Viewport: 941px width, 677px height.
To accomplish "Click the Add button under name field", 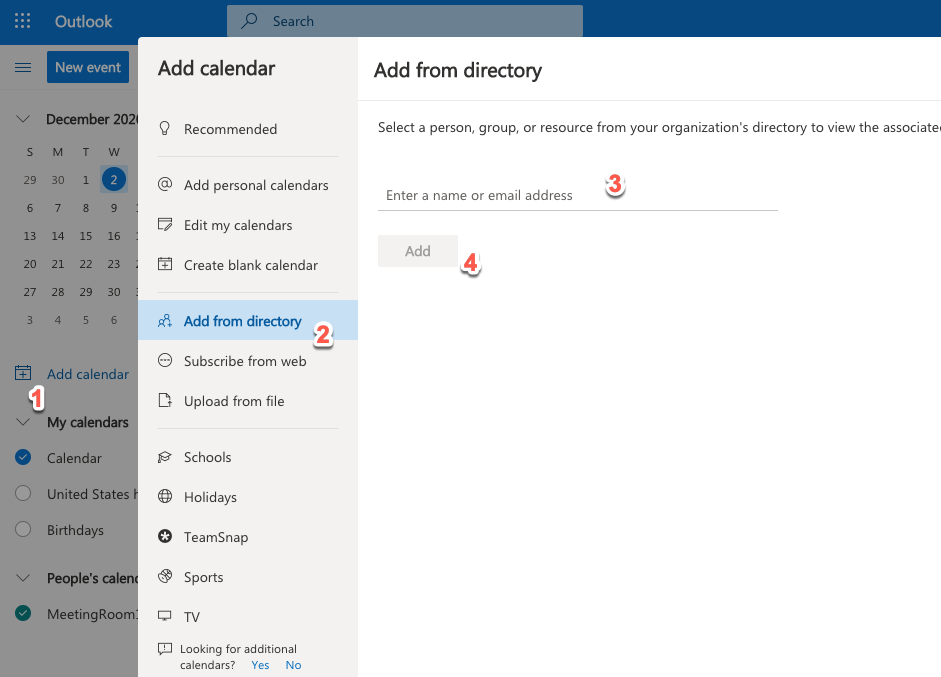I will tap(418, 251).
